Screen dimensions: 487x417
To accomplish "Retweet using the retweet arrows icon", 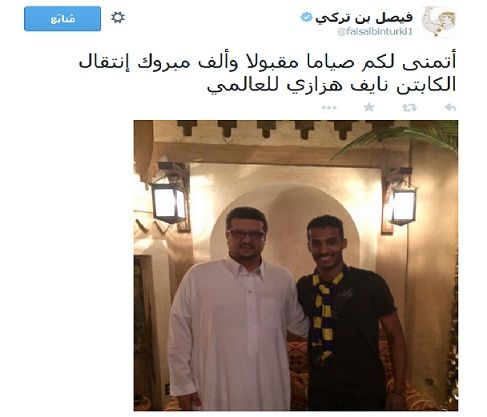I will point(409,107).
